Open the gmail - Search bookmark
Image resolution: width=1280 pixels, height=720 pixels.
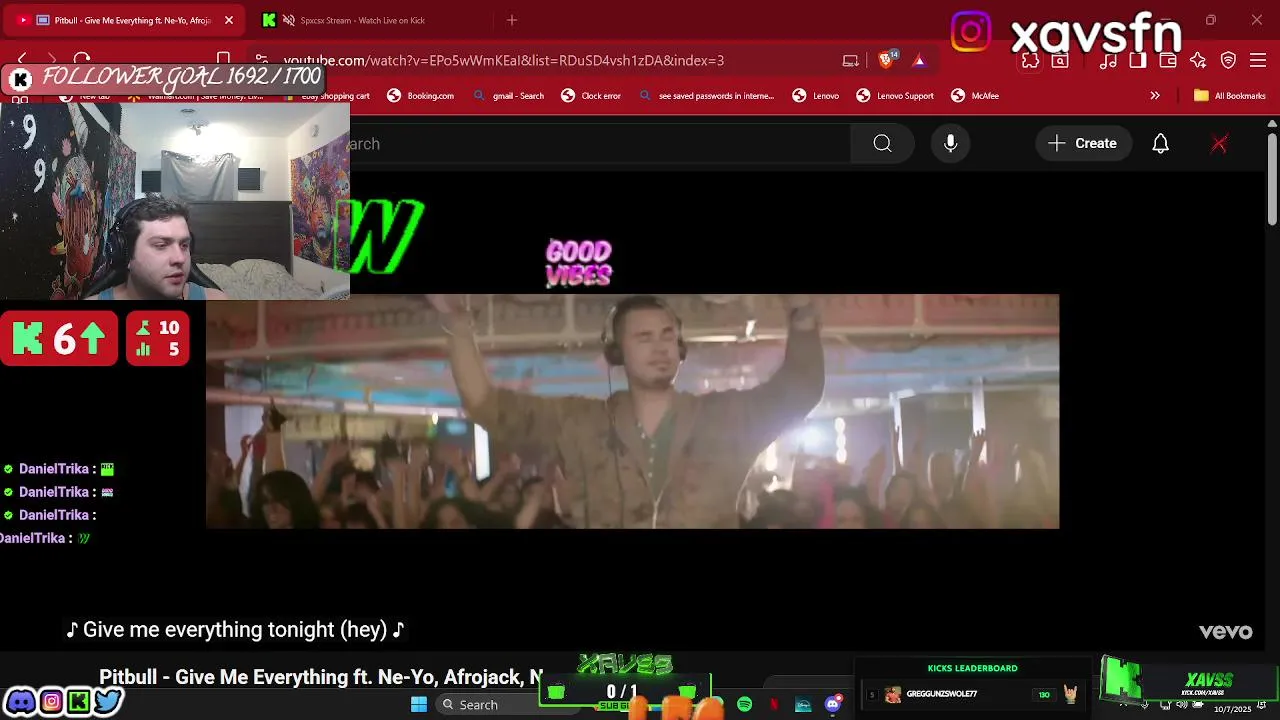(x=508, y=96)
